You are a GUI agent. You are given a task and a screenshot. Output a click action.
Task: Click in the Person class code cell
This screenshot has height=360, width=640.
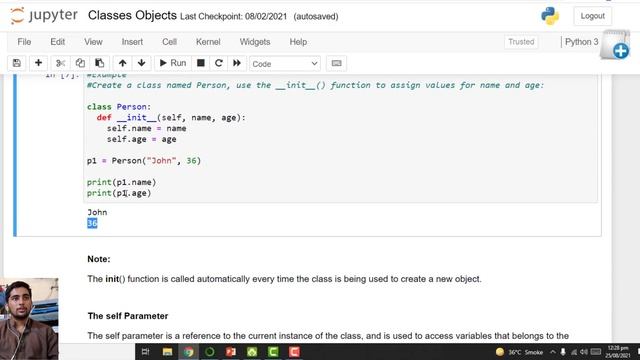340,139
